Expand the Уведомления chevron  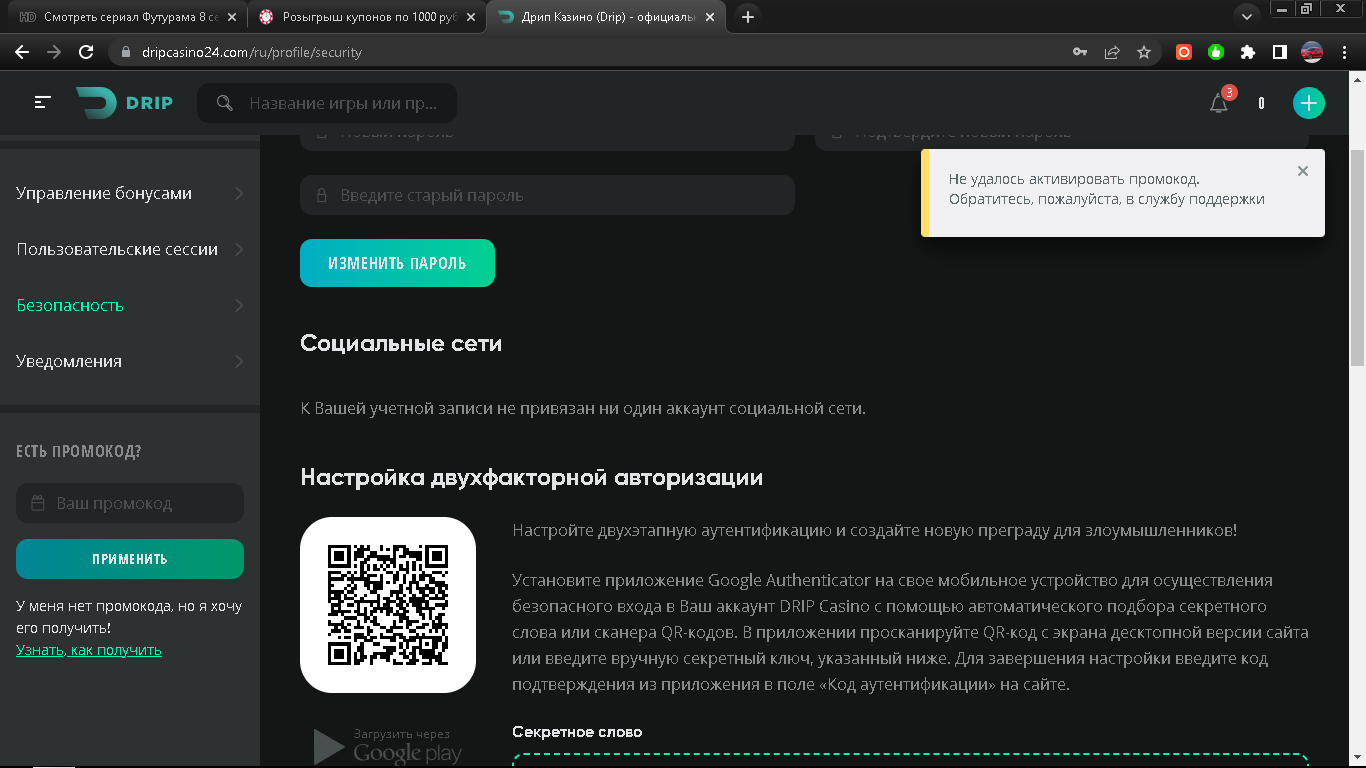pos(239,361)
